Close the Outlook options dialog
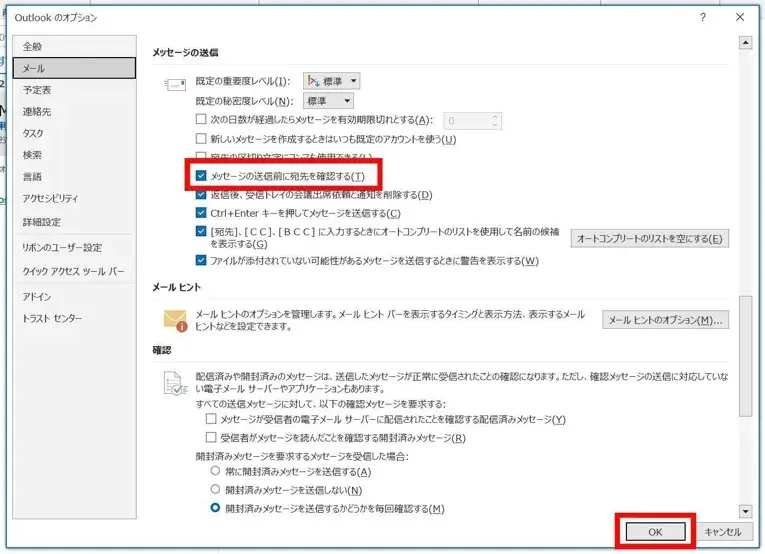 [x=740, y=18]
